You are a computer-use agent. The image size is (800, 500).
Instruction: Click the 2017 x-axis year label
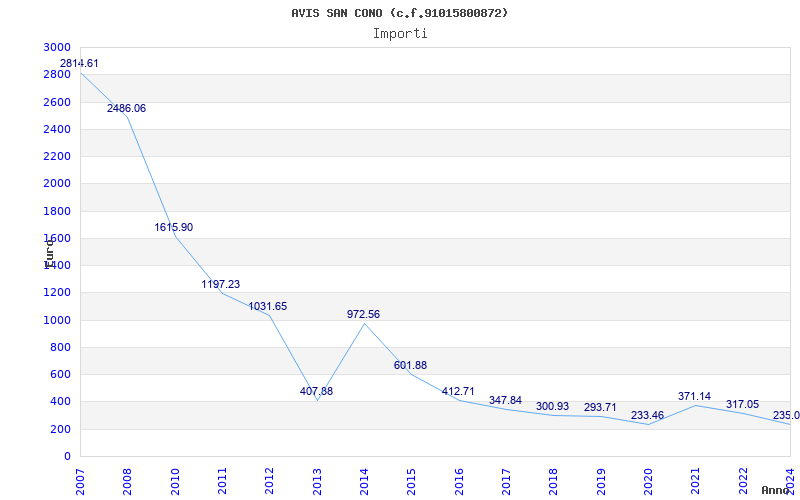pyautogui.click(x=506, y=481)
